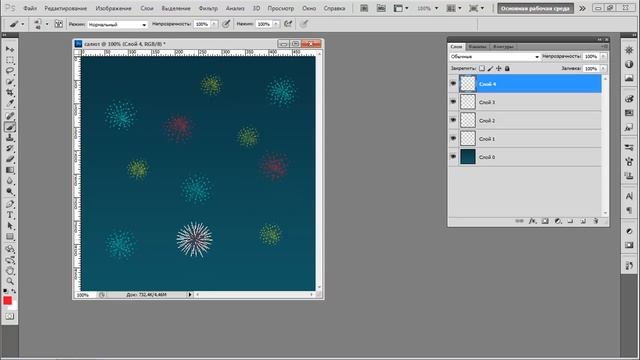Open the Фильтр menu
Viewport: 640px width, 360px height.
pyautogui.click(x=208, y=8)
